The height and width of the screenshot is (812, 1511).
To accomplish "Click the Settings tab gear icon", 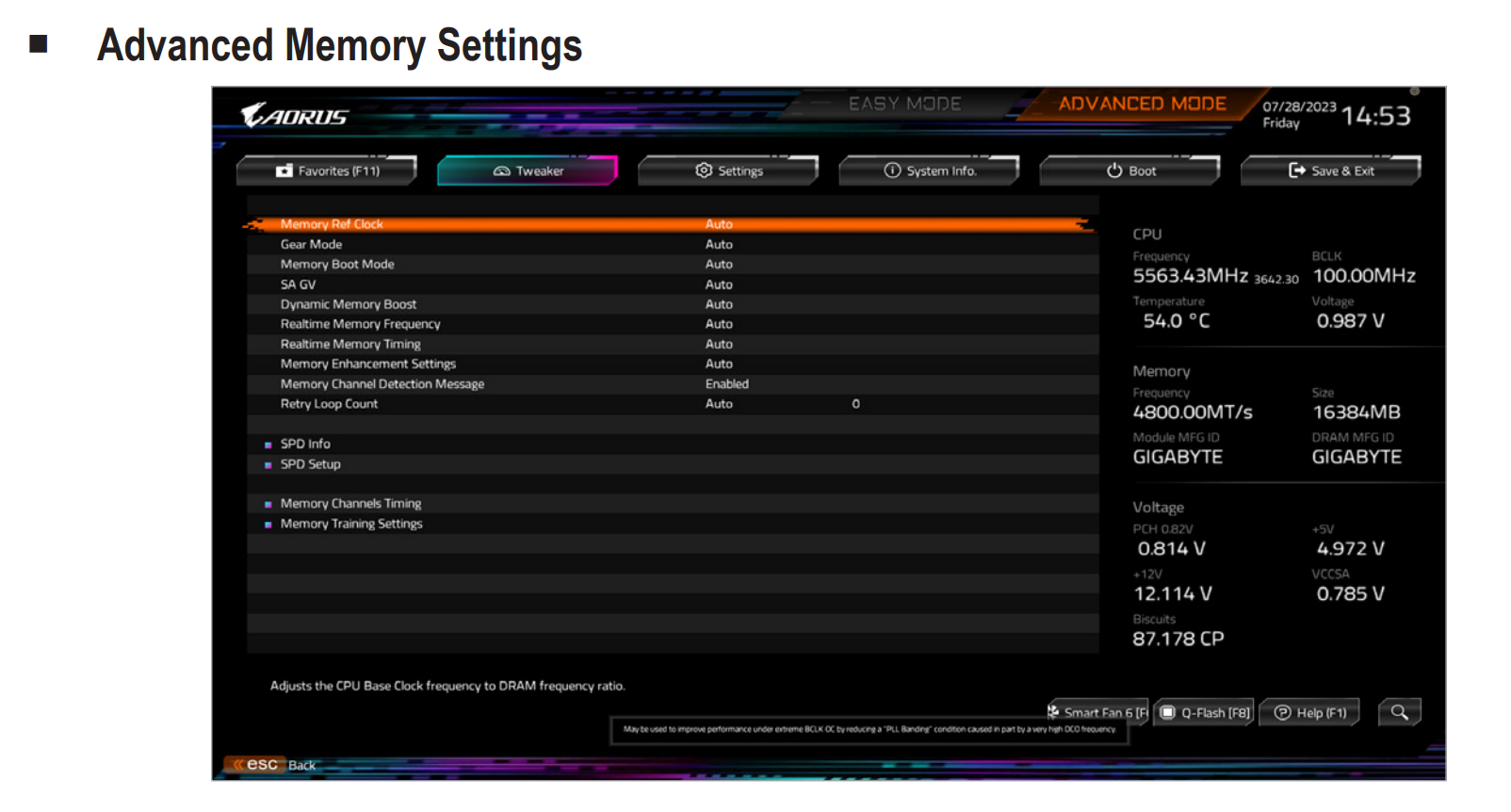I will point(704,171).
